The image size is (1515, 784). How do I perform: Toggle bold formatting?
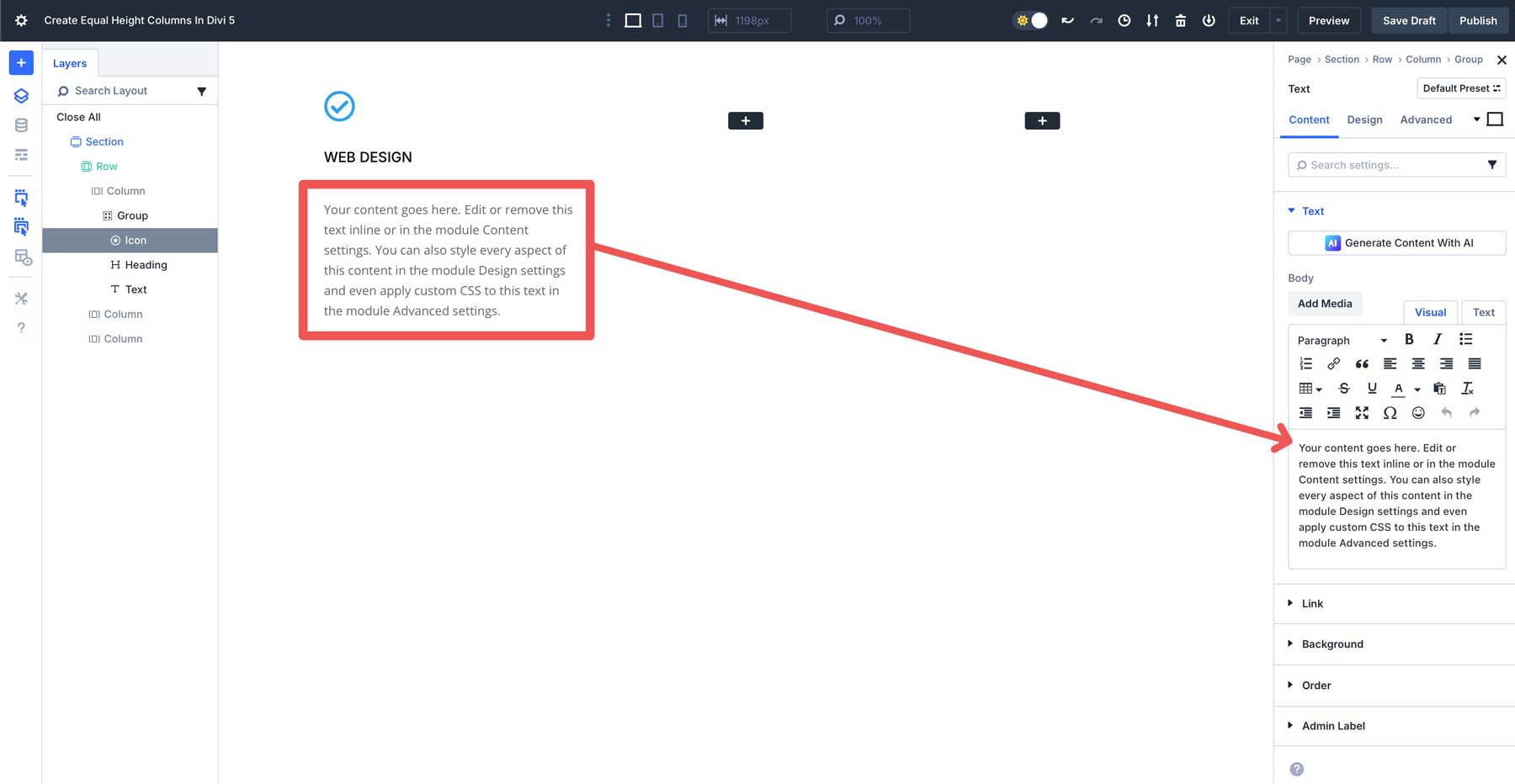[1409, 339]
